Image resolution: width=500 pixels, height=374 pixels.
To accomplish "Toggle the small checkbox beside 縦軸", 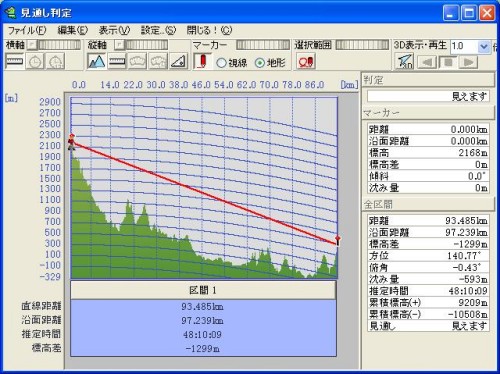I will [119, 45].
